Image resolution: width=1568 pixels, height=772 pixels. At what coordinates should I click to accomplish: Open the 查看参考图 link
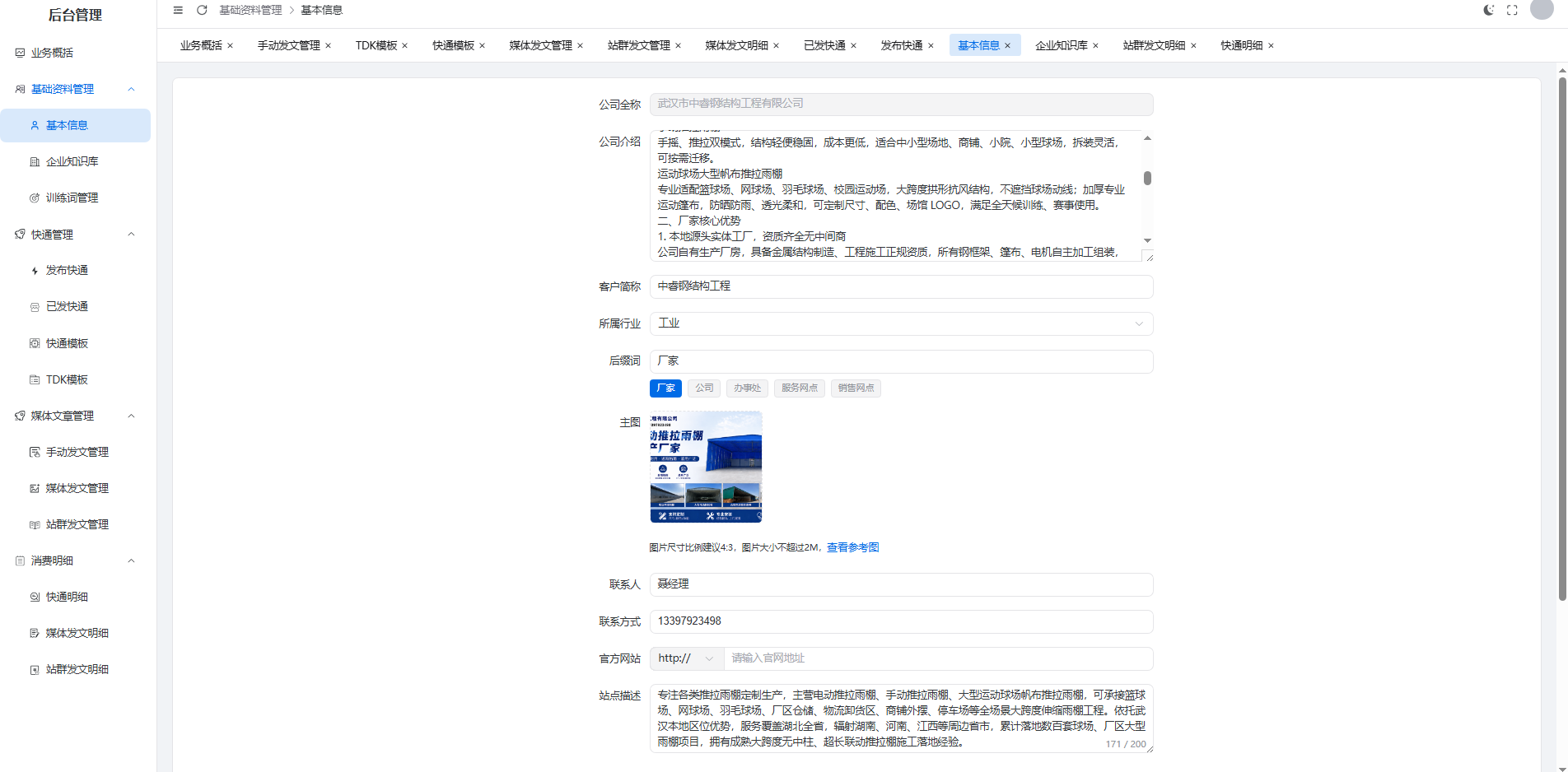click(852, 547)
